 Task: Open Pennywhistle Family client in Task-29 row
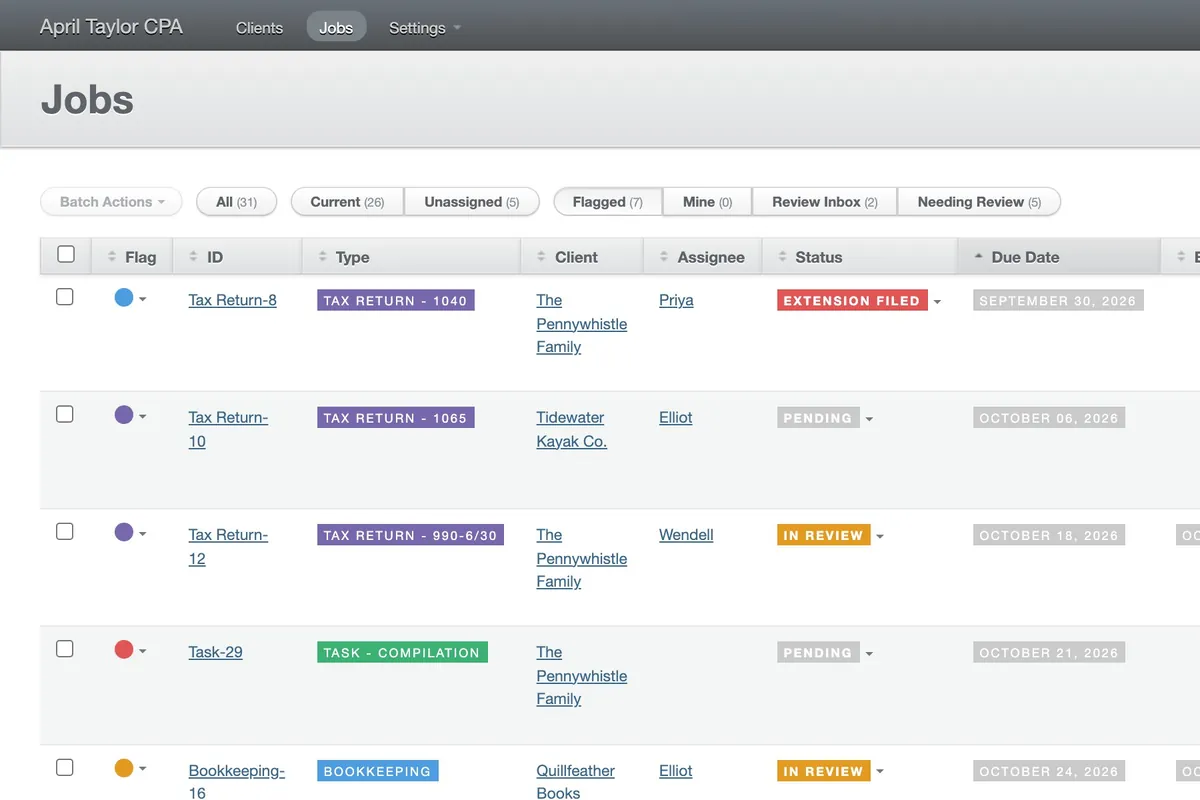[582, 675]
